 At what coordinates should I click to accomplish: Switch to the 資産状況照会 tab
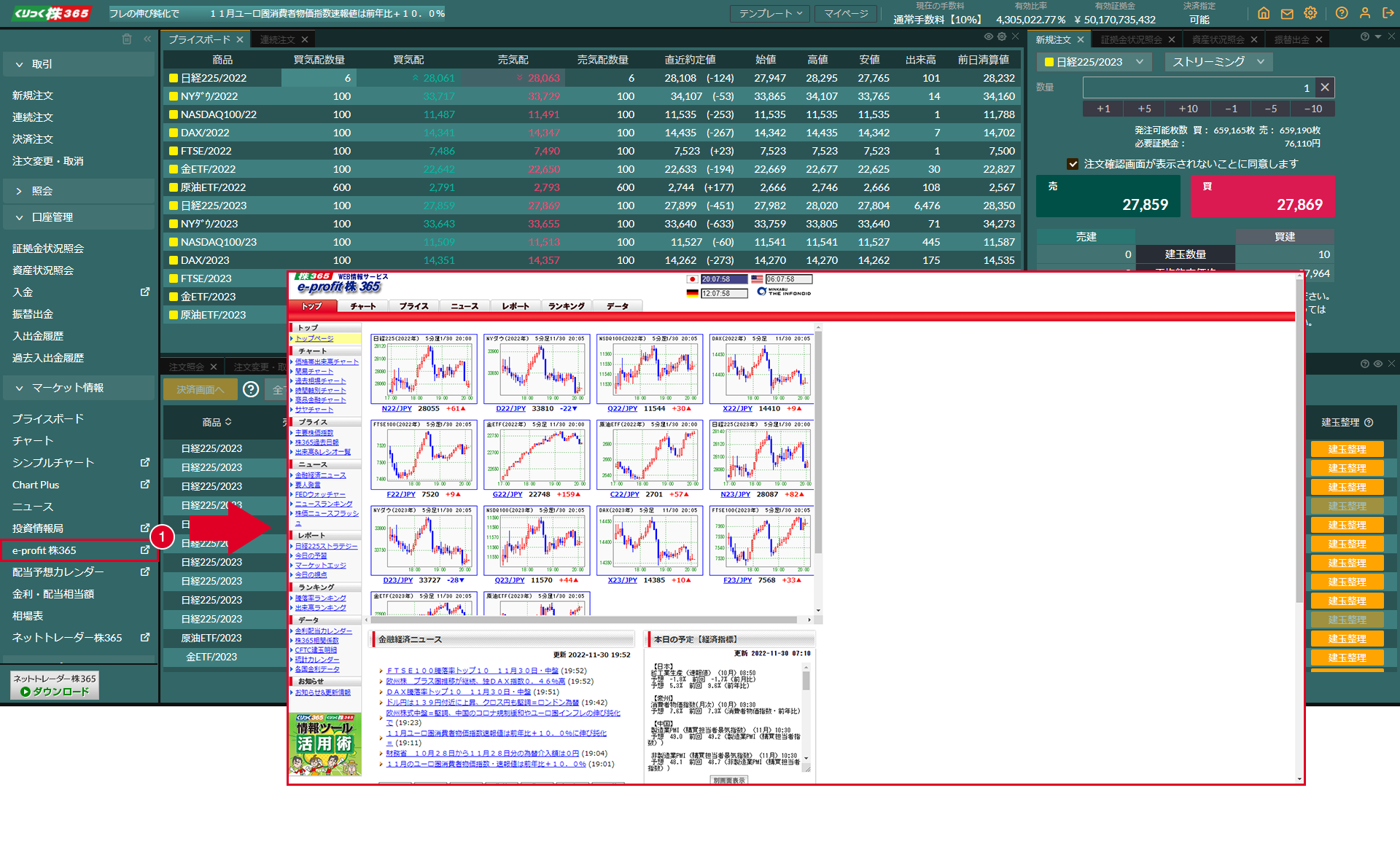coord(1218,39)
